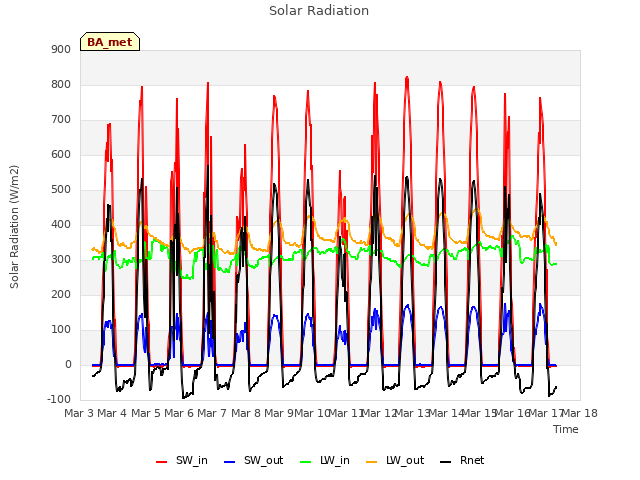The image size is (640, 480).
Task: Click the SW_in peak on Mar 13
Action: pyautogui.click(x=407, y=77)
